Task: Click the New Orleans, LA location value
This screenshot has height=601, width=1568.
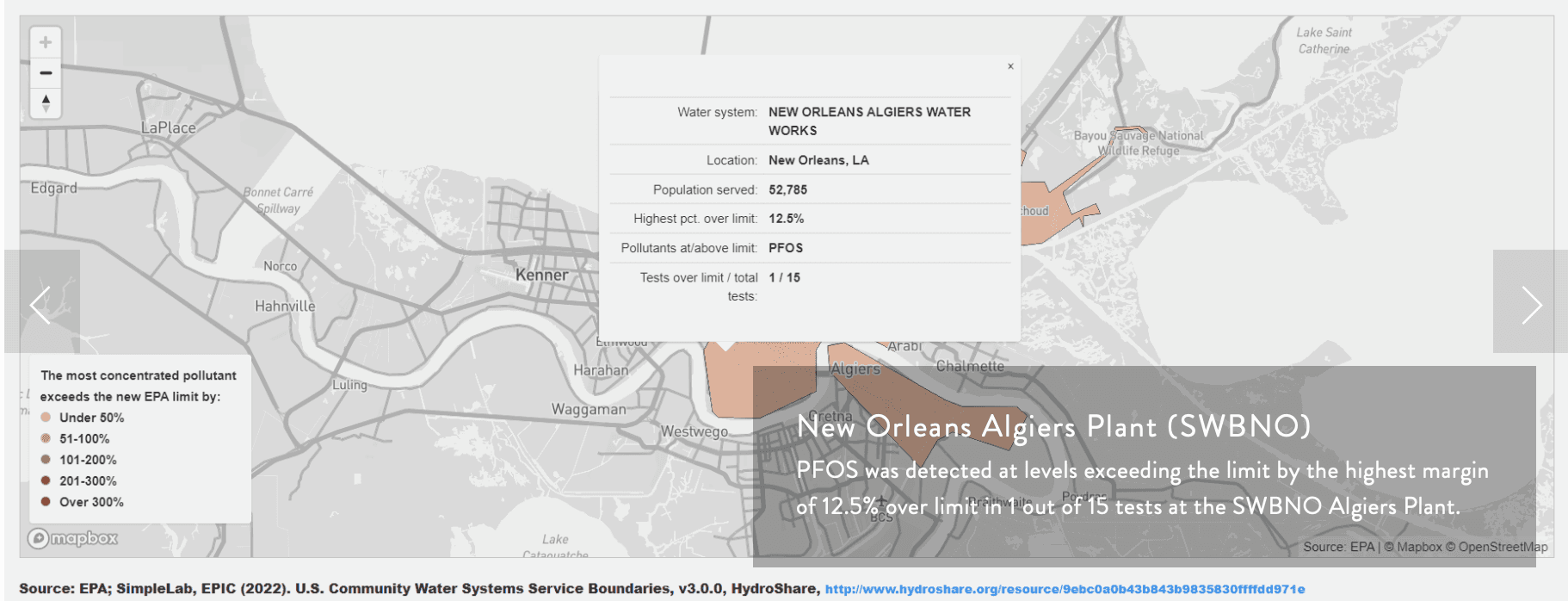Action: click(818, 160)
